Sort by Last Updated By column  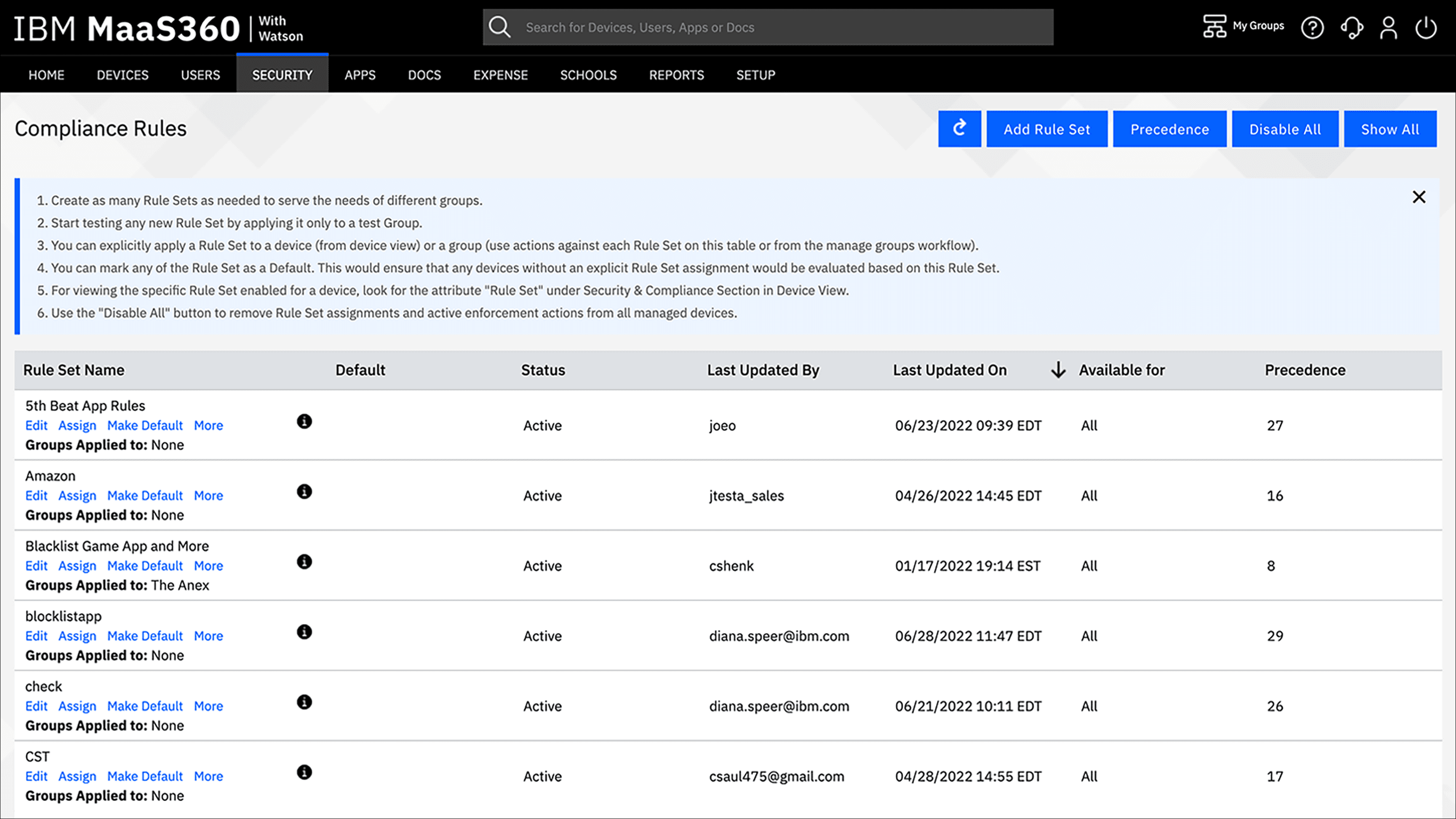(x=763, y=370)
